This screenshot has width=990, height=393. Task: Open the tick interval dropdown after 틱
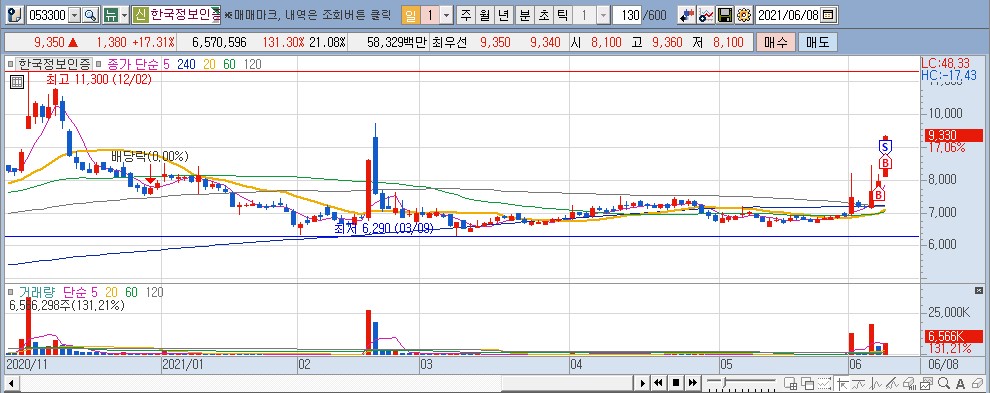click(604, 15)
